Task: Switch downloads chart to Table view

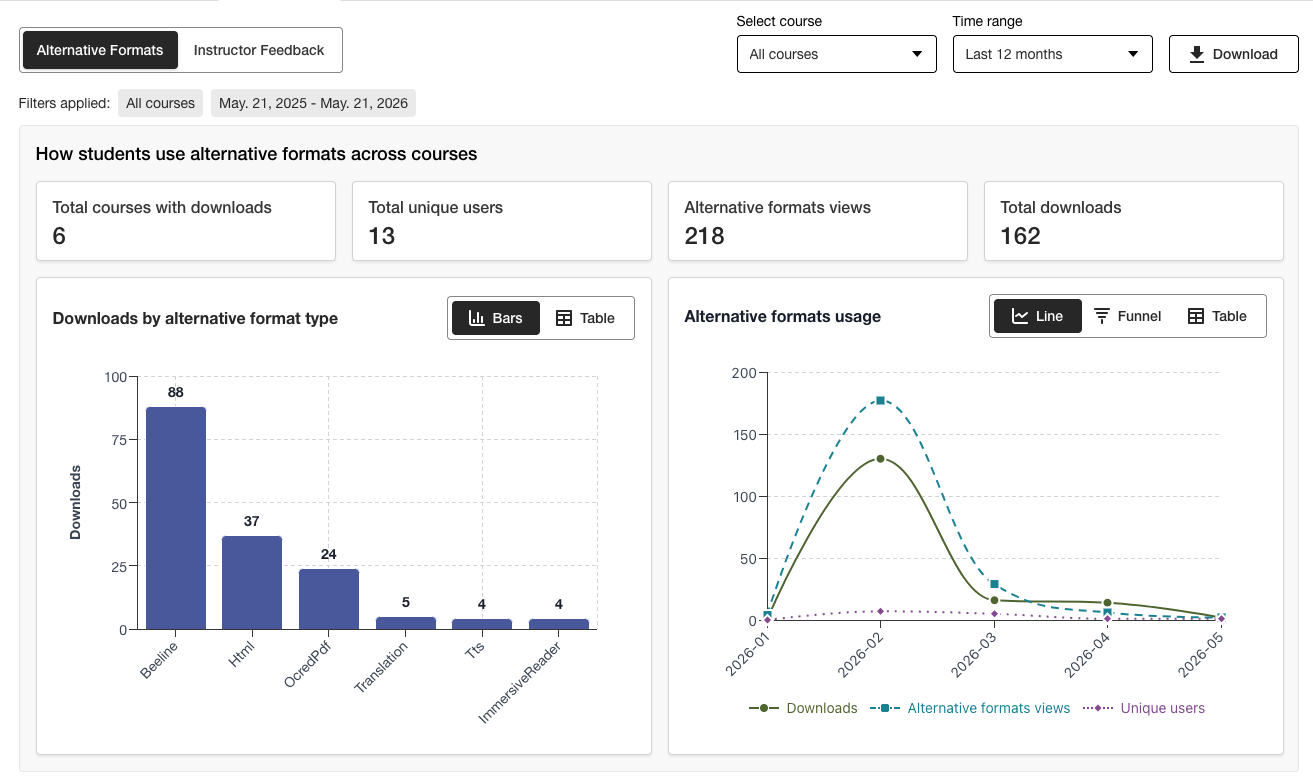Action: [585, 318]
